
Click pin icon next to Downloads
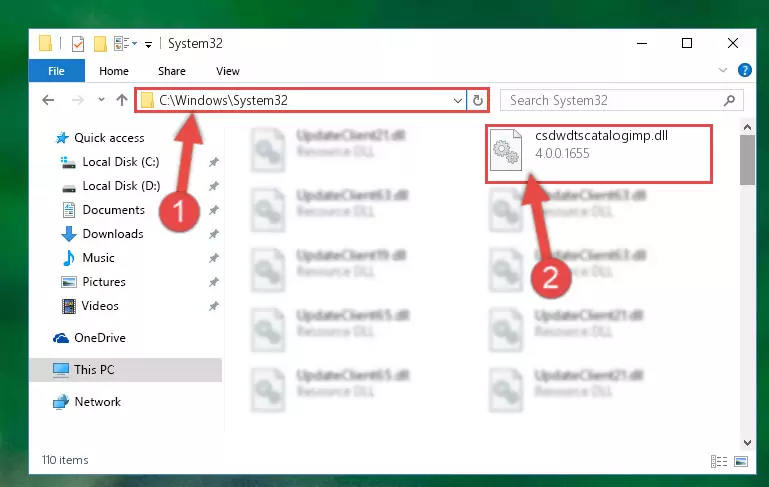tap(213, 234)
